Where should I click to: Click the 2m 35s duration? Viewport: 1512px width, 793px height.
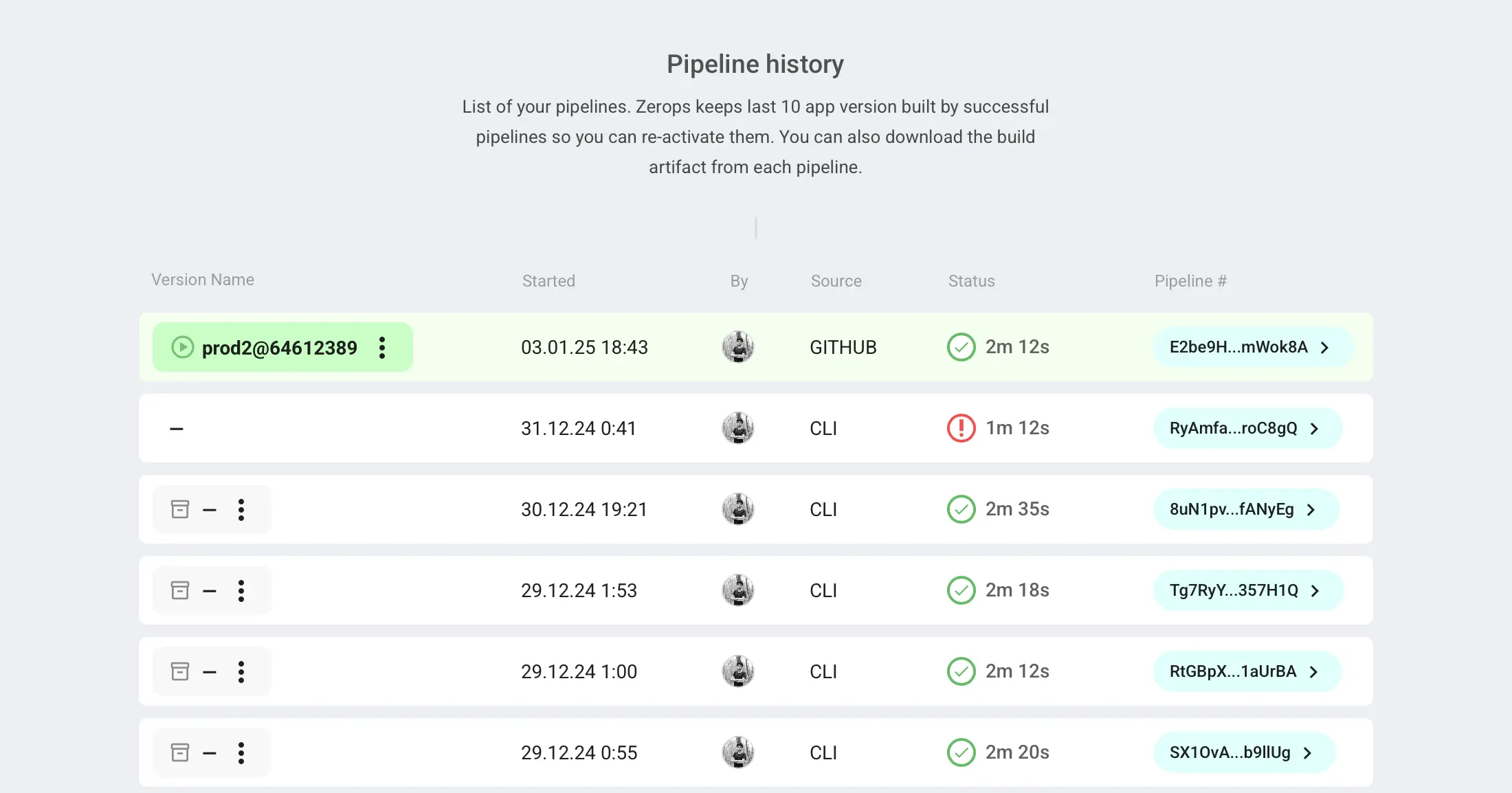1017,509
